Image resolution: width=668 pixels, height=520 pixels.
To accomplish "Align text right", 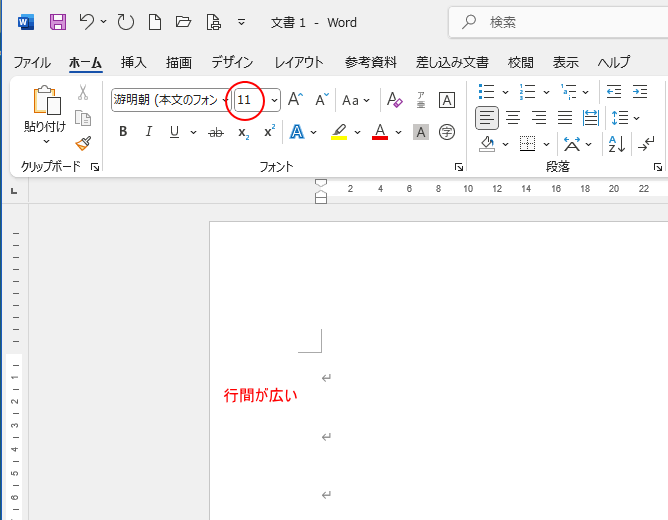I will pos(539,118).
